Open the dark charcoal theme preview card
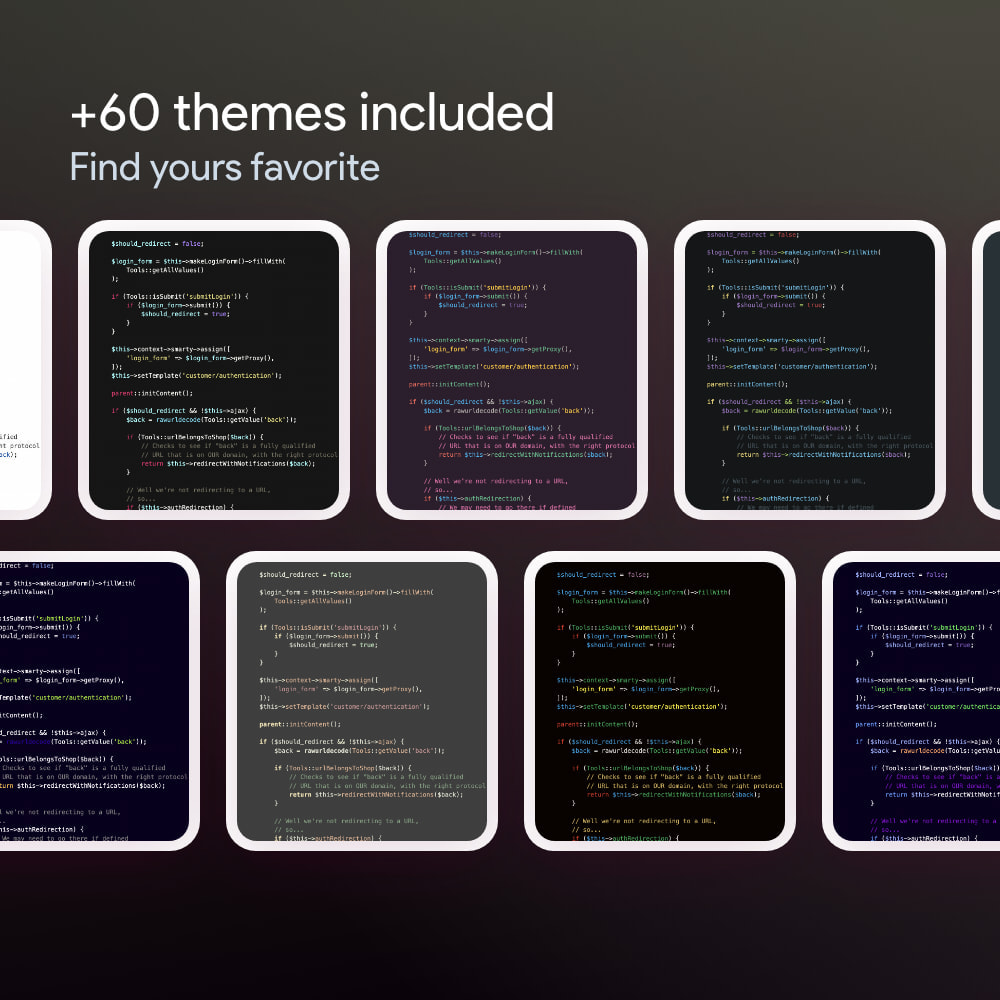Screen dimensions: 1000x1000 pyautogui.click(x=215, y=370)
